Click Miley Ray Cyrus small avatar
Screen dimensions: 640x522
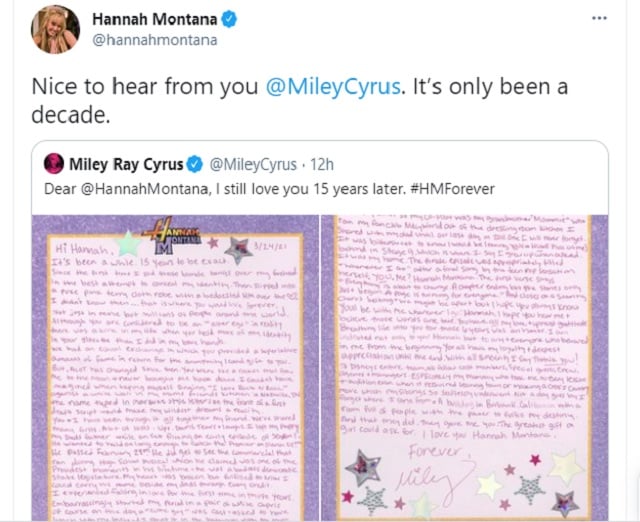pyautogui.click(x=54, y=164)
